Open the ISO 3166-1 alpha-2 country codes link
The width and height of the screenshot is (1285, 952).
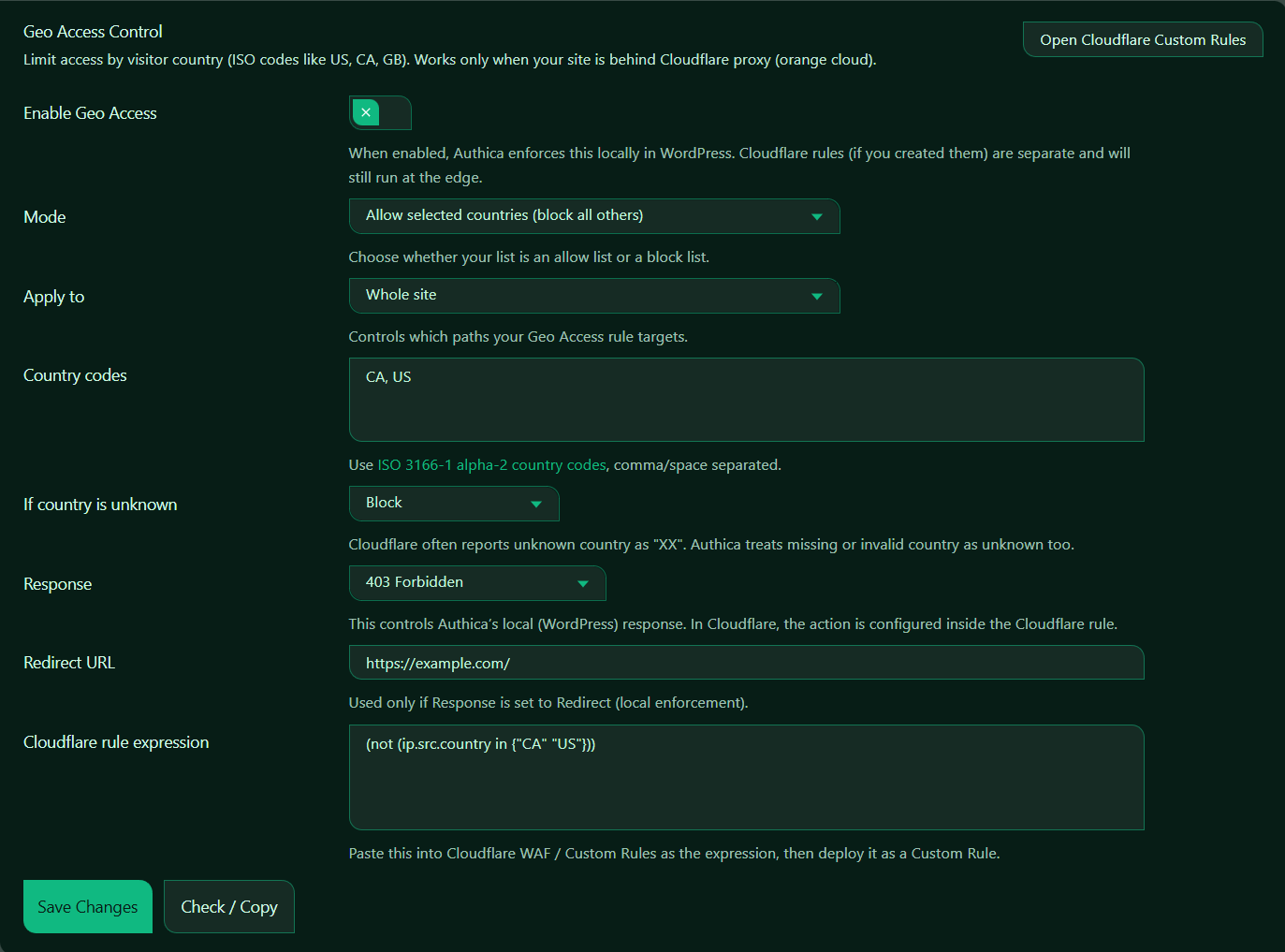tap(491, 465)
